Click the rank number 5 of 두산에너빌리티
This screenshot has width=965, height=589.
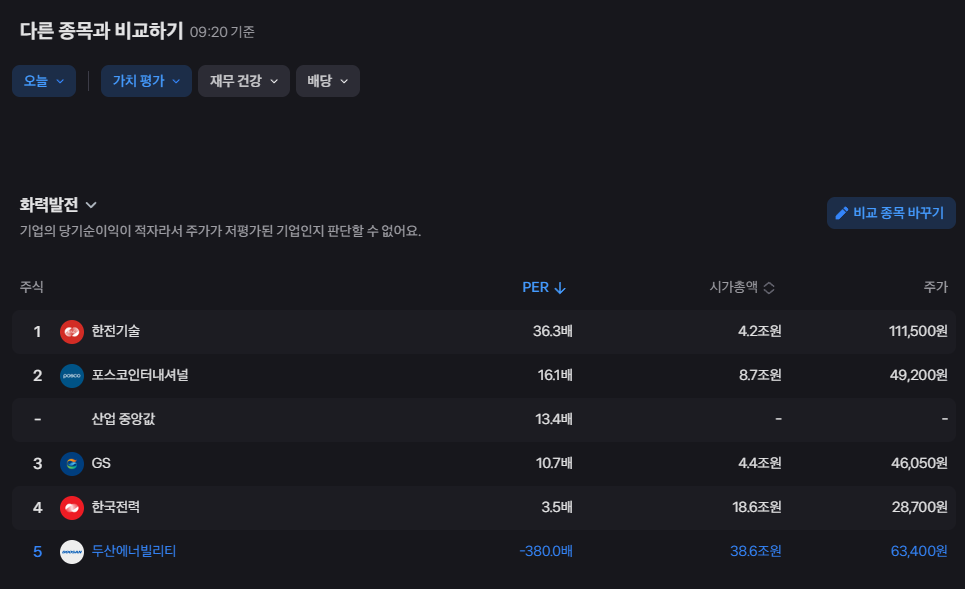click(x=38, y=551)
